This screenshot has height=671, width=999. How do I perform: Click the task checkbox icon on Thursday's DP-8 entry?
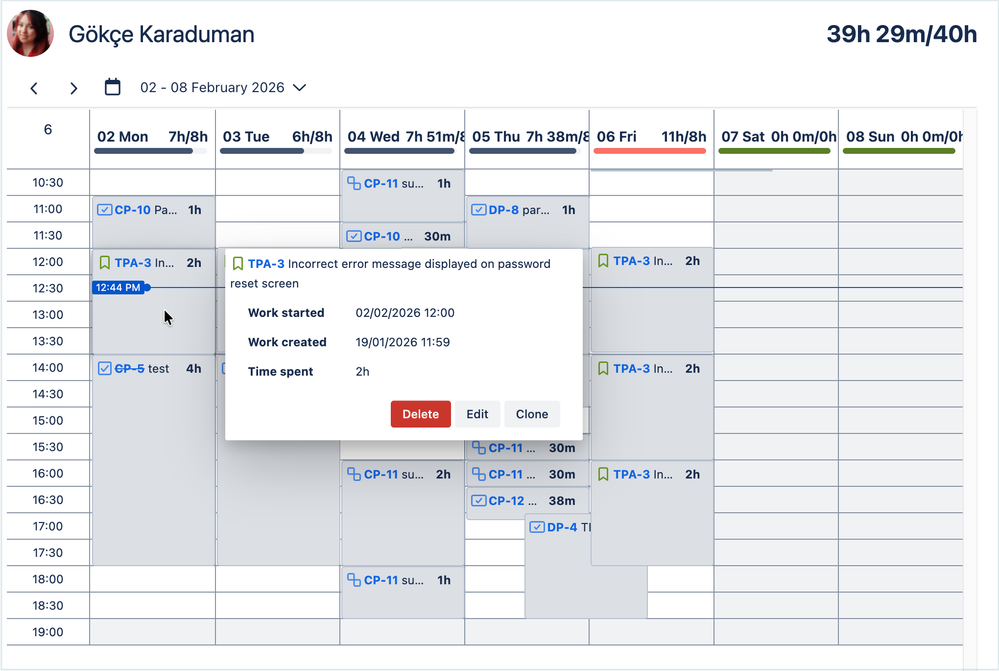tap(478, 210)
